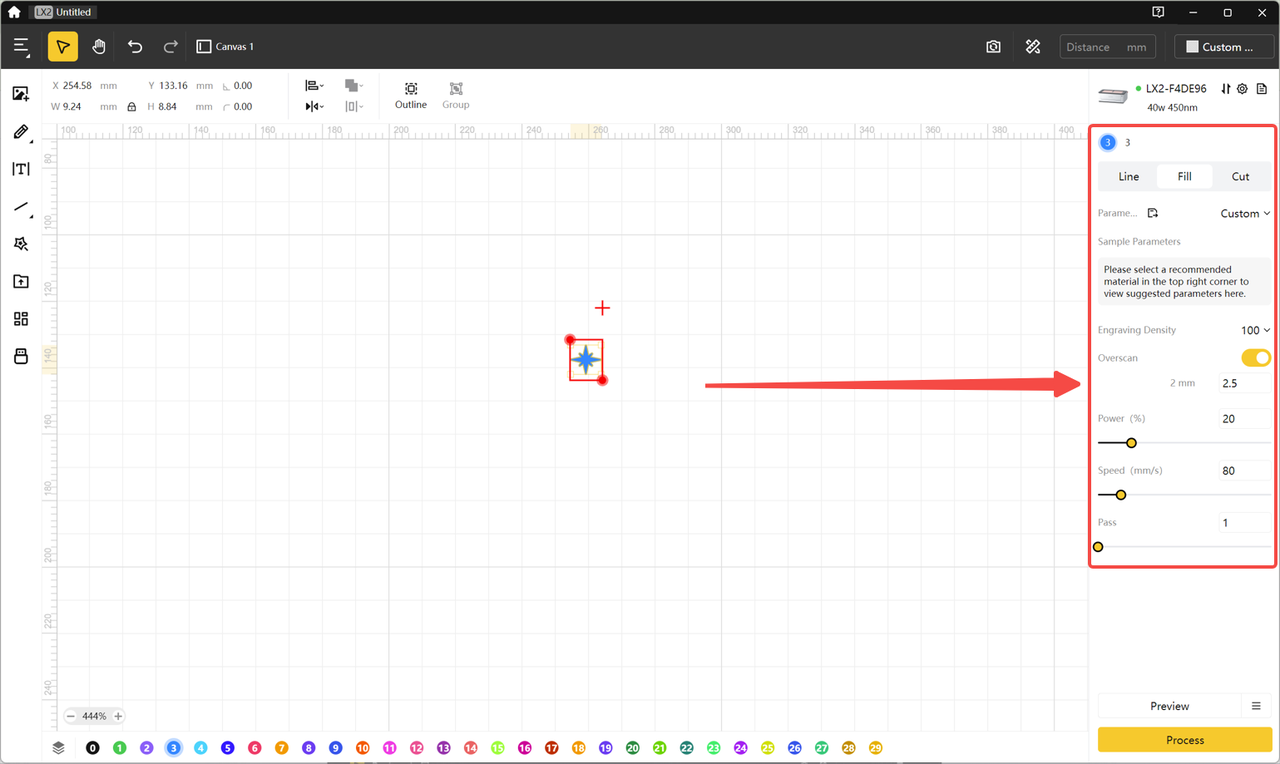Switch to the Fill mode tab
1280x764 pixels.
point(1184,176)
